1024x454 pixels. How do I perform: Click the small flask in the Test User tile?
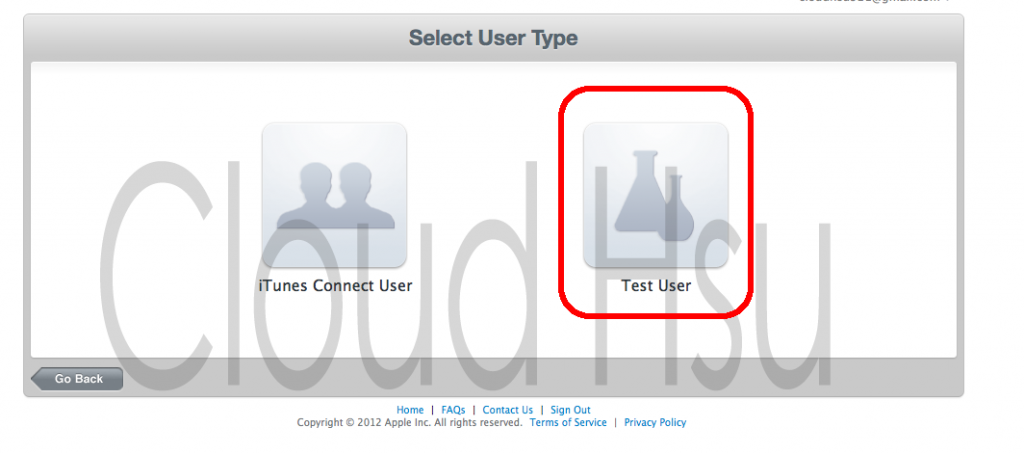[x=677, y=208]
